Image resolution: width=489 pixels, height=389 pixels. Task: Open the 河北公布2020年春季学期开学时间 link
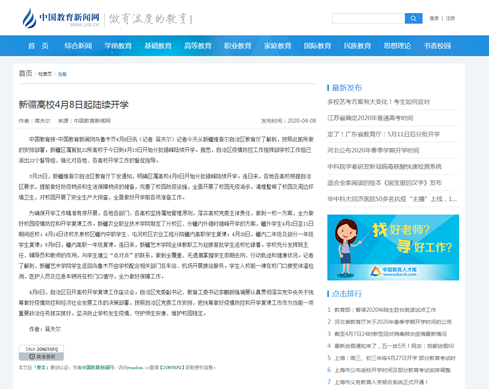373,150
